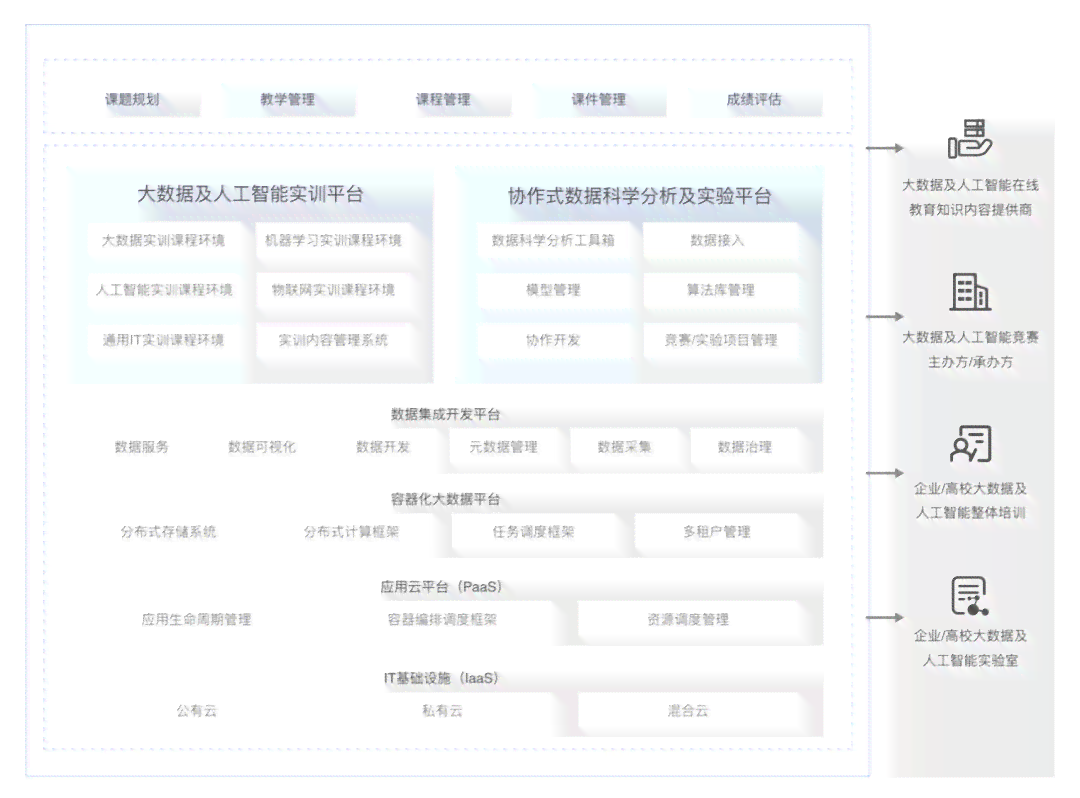Click the IT基础设施 (IaaS) title

[442, 678]
